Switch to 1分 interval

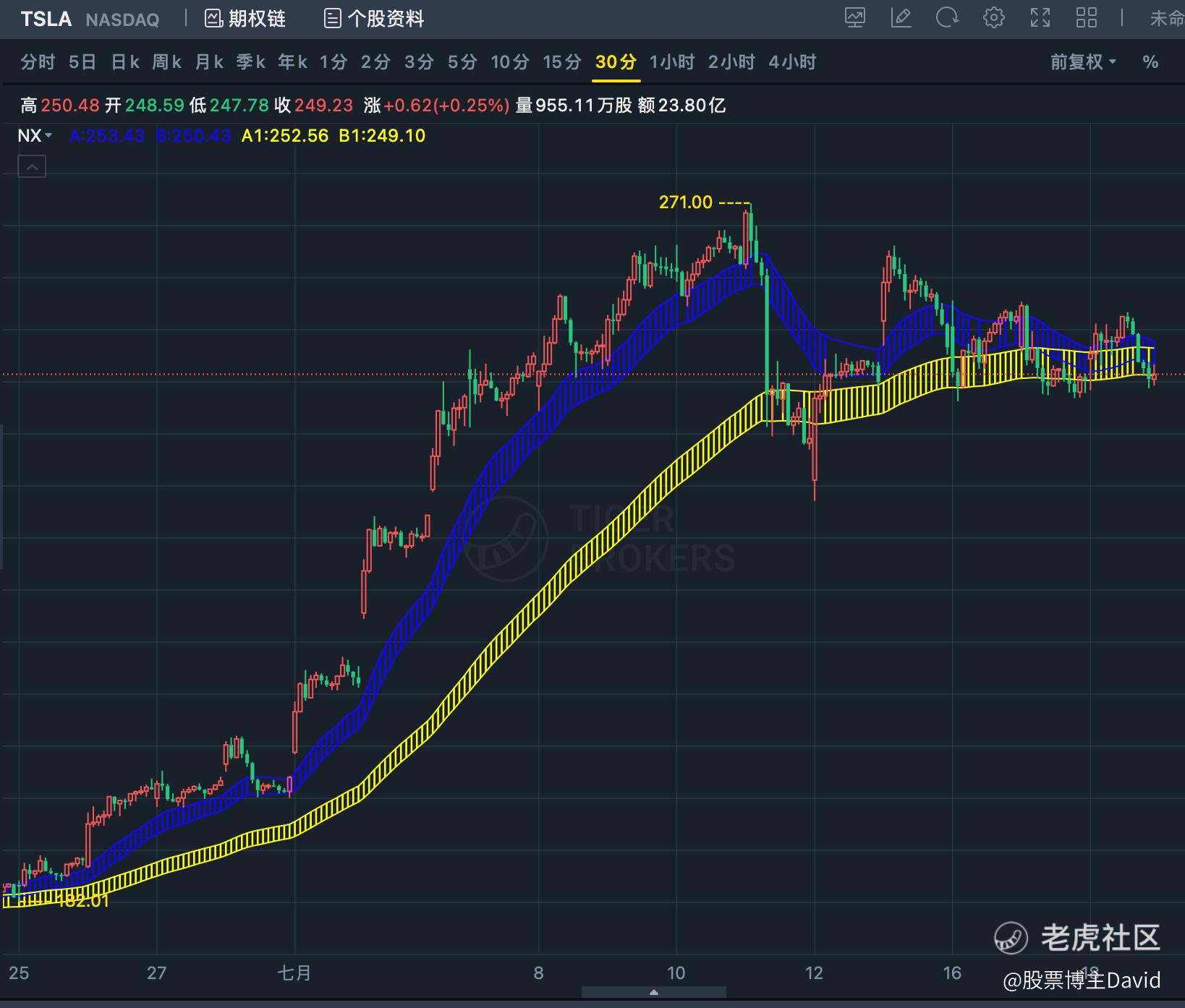[x=334, y=62]
